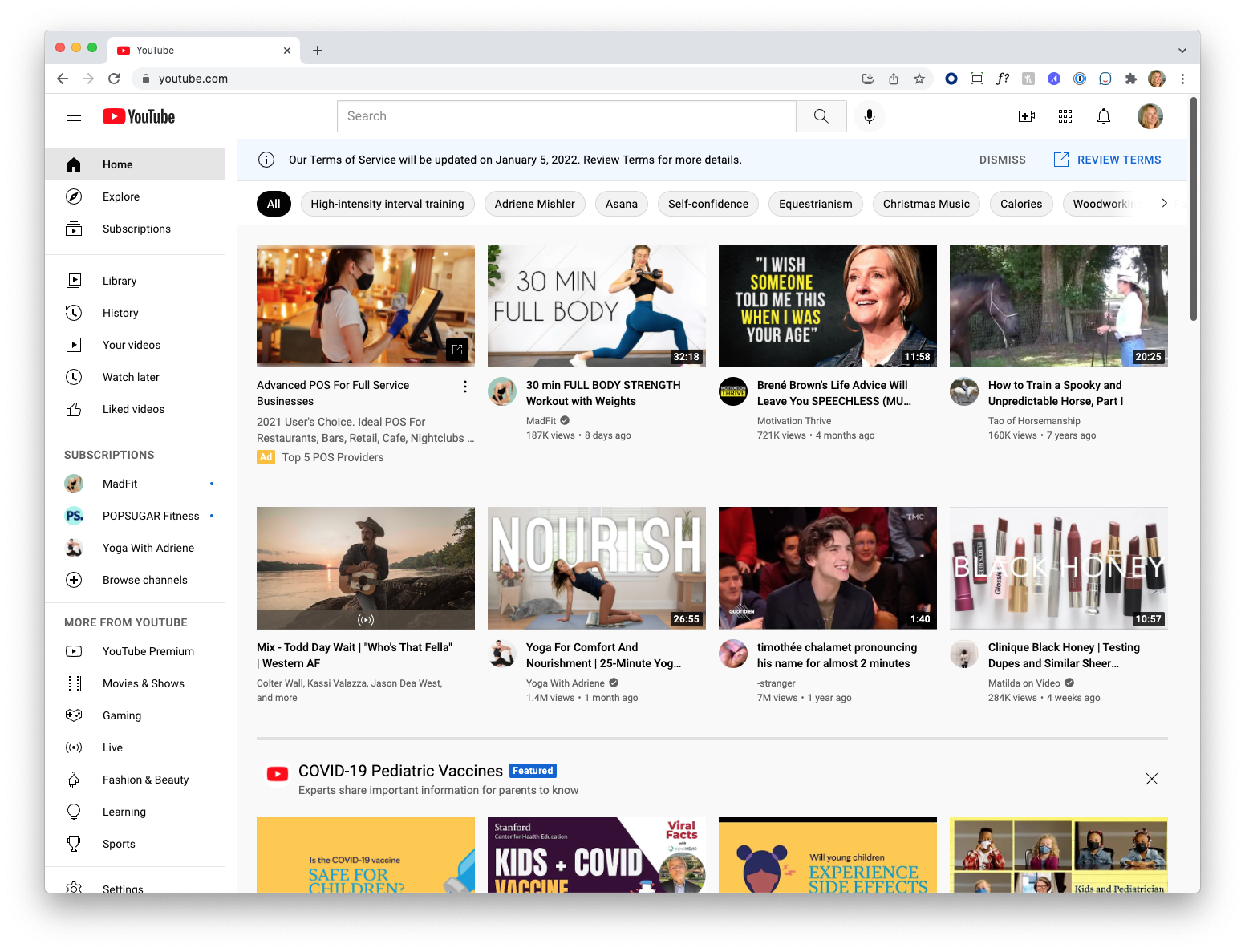Click Tao of Horsemanship channel name

pos(1034,421)
